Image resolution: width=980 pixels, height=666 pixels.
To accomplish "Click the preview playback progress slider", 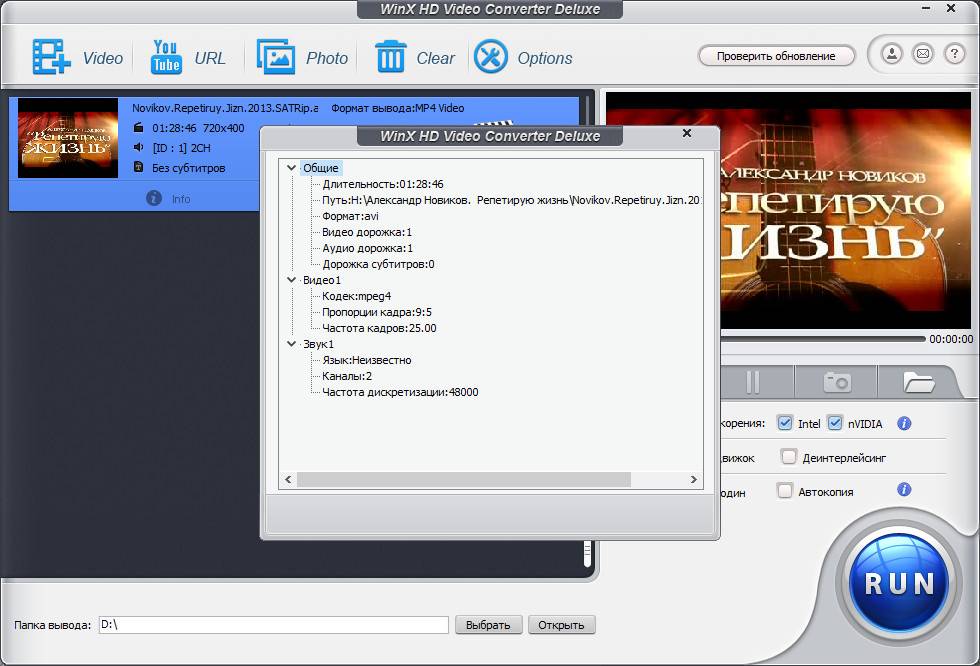I will pos(822,339).
